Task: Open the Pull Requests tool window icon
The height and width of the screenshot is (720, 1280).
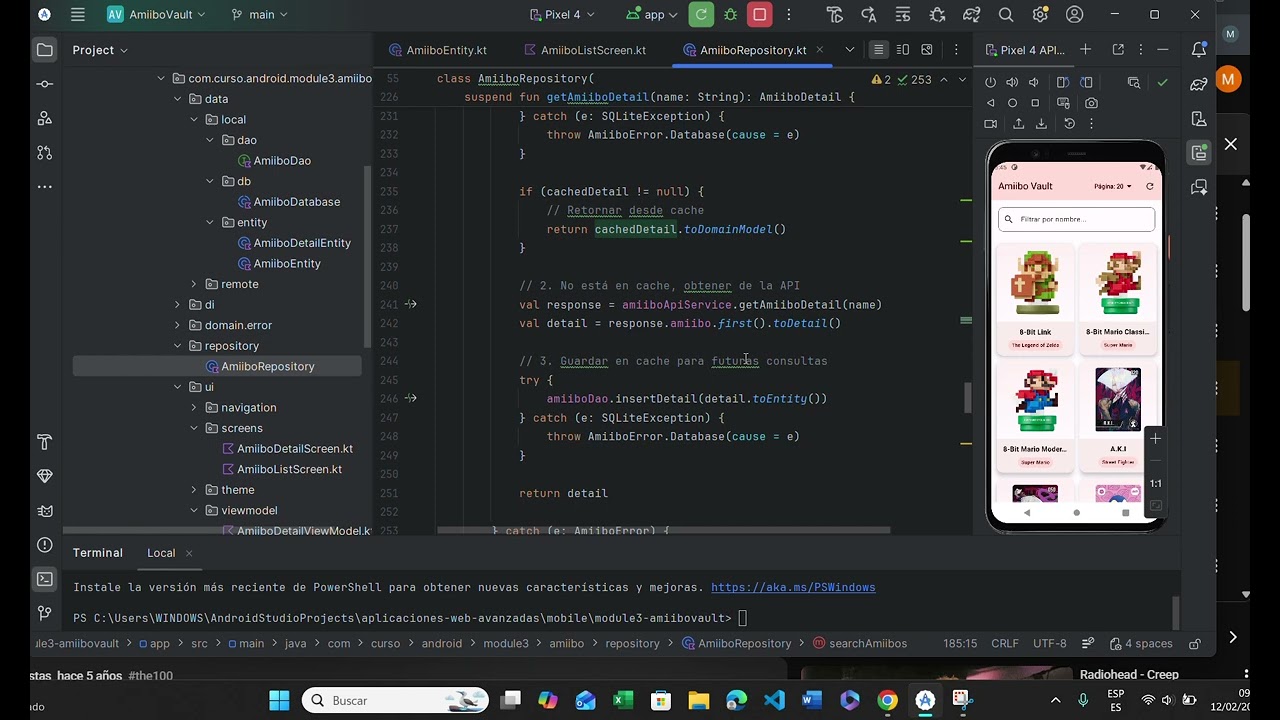Action: click(x=44, y=153)
